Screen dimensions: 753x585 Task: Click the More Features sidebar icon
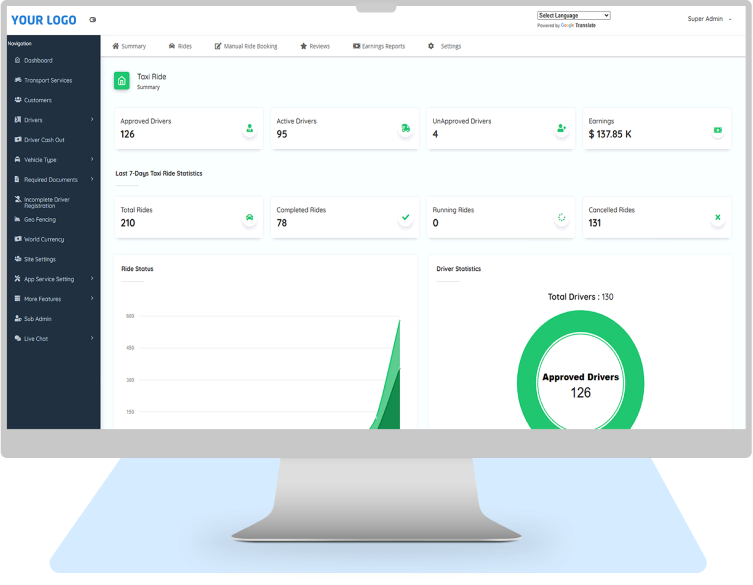point(18,298)
